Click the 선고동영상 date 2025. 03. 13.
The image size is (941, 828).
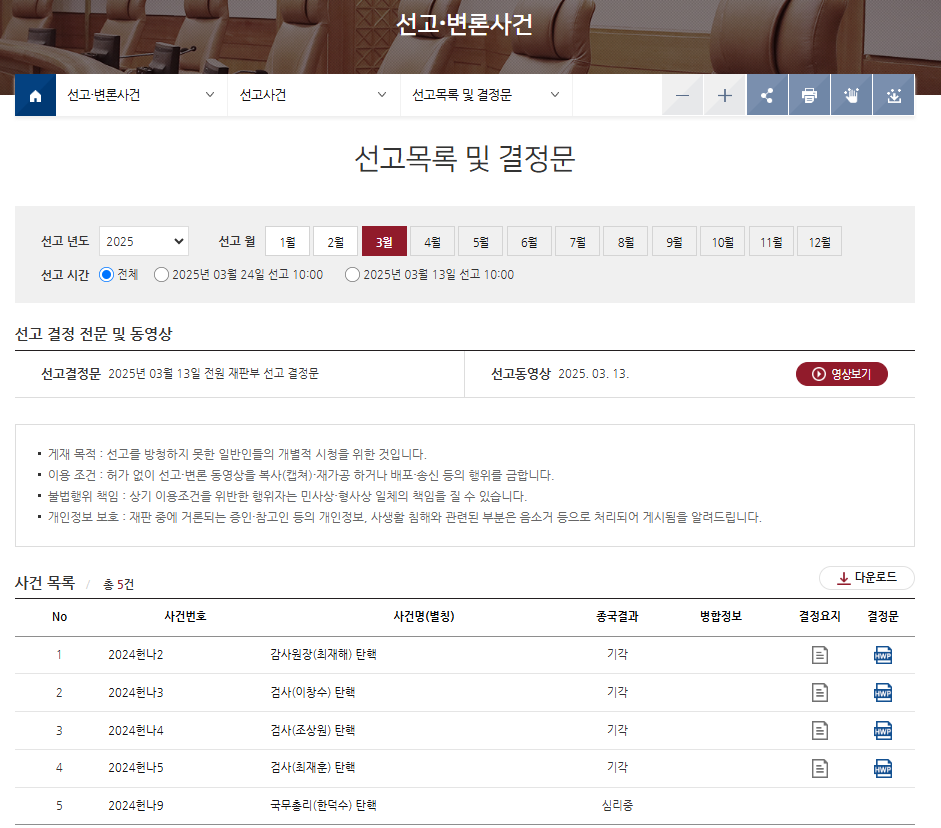[594, 374]
